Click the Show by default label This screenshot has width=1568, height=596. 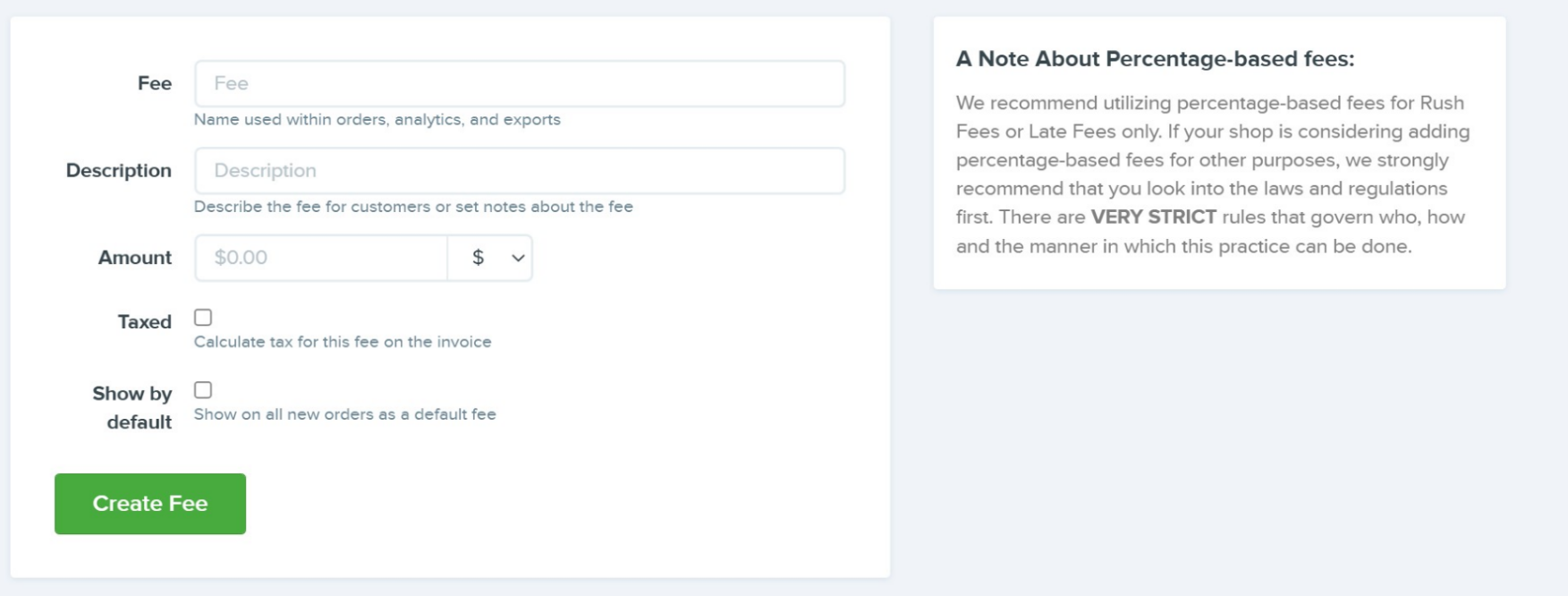(x=132, y=408)
